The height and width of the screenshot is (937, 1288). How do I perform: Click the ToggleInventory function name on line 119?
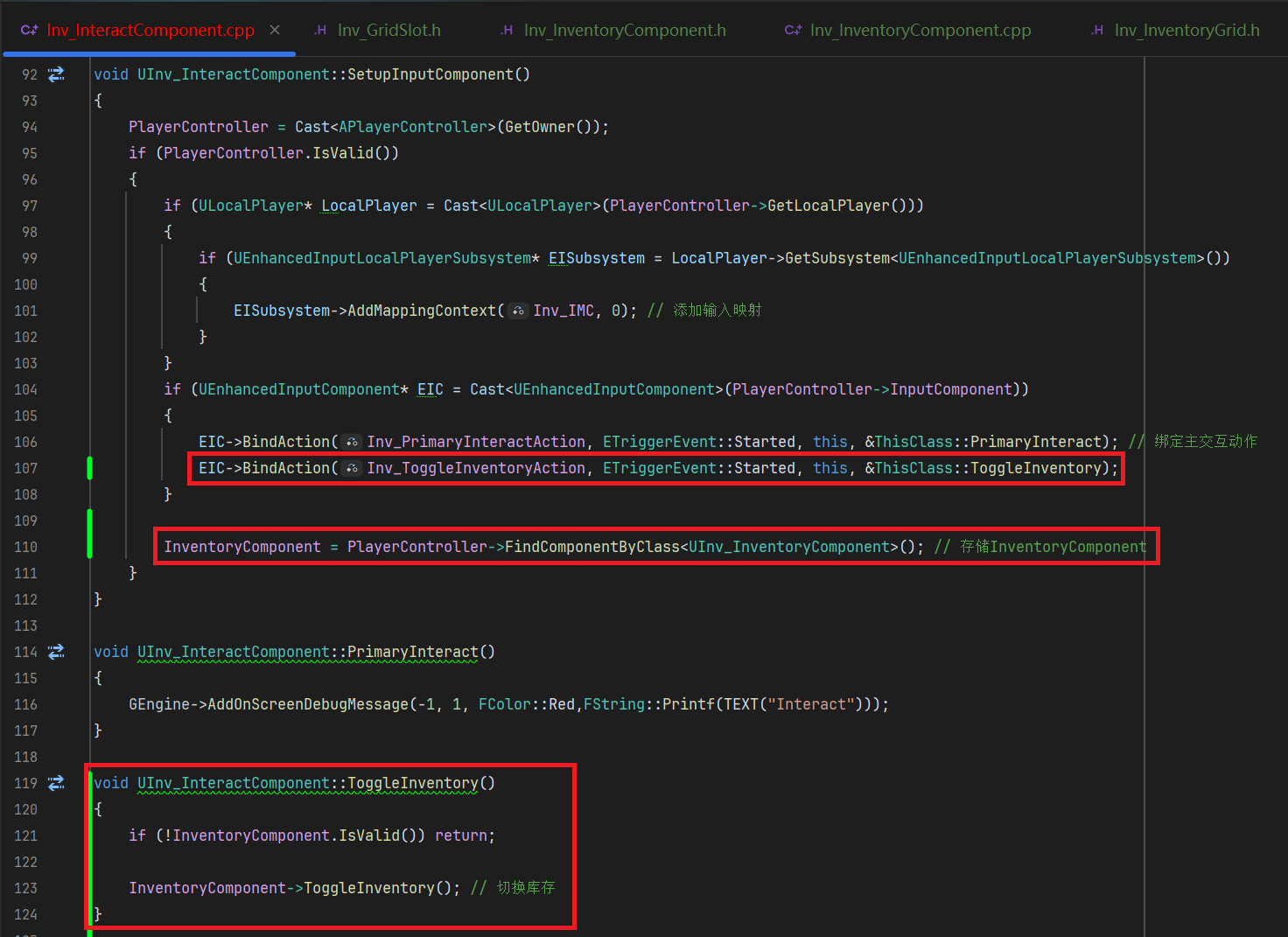[413, 783]
